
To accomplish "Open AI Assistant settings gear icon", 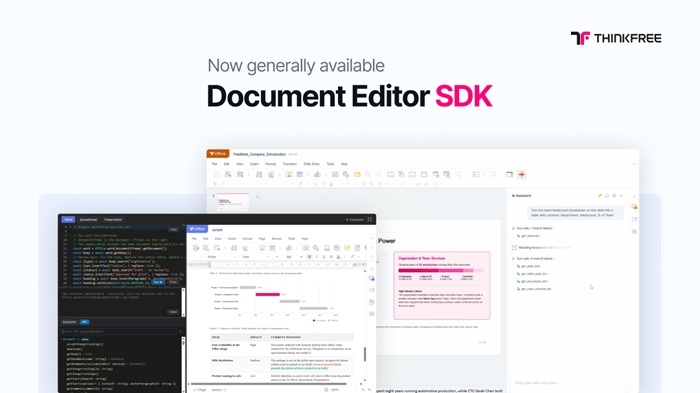I will pos(614,196).
